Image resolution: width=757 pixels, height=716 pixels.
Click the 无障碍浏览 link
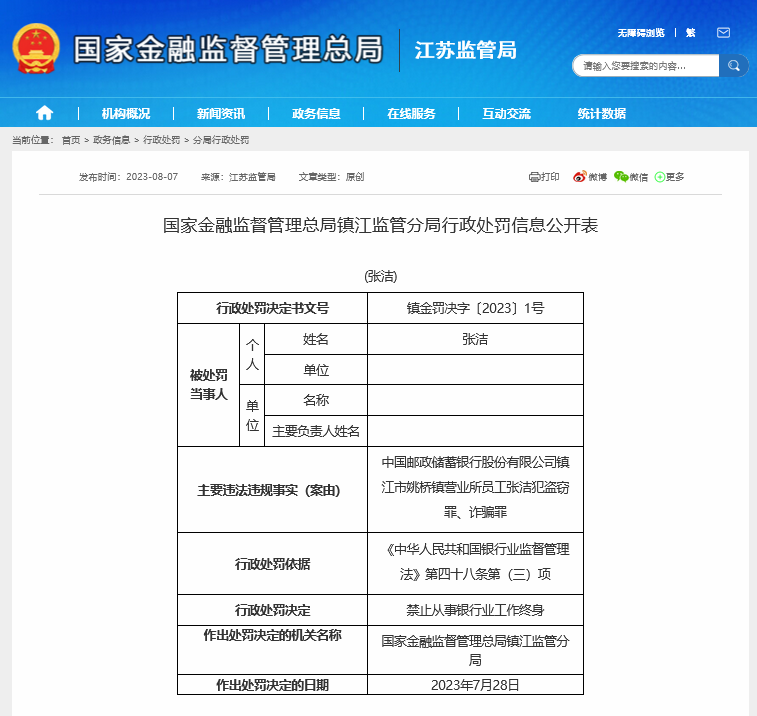641,33
